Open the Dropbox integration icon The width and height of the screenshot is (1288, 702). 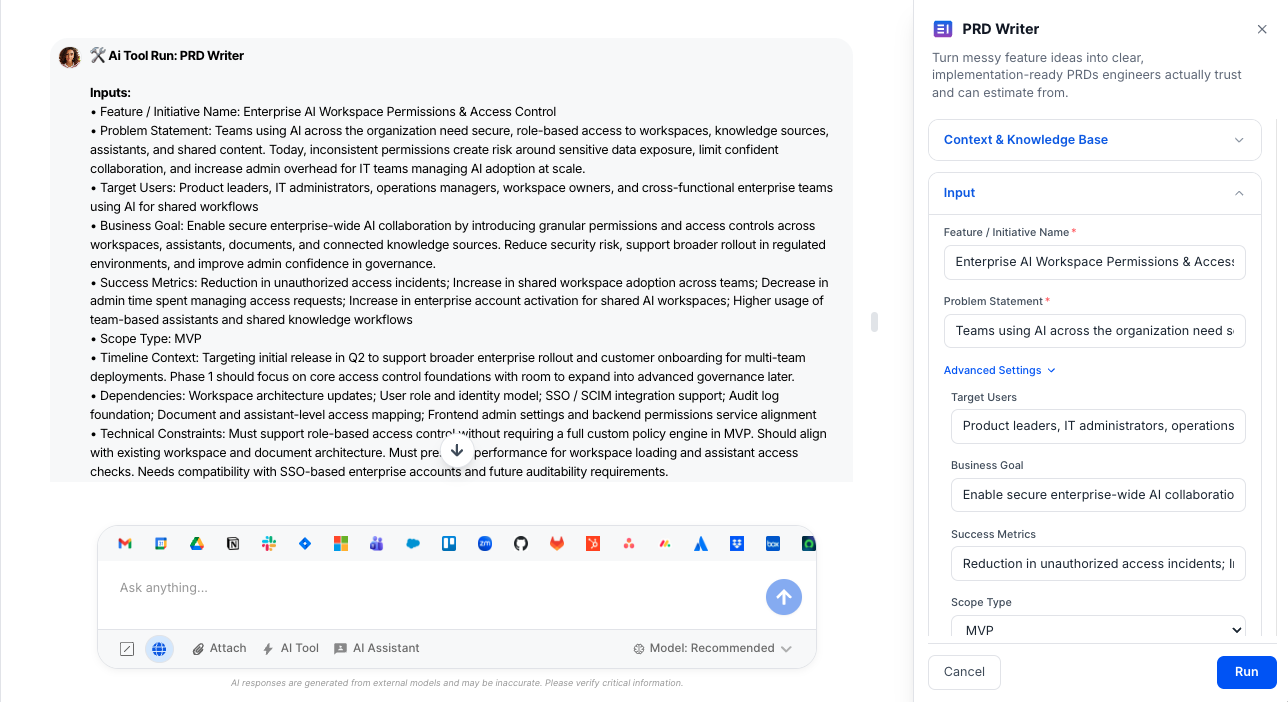tap(737, 544)
